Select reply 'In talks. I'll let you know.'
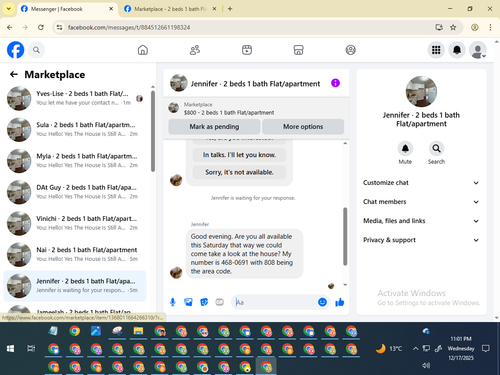 (x=239, y=155)
